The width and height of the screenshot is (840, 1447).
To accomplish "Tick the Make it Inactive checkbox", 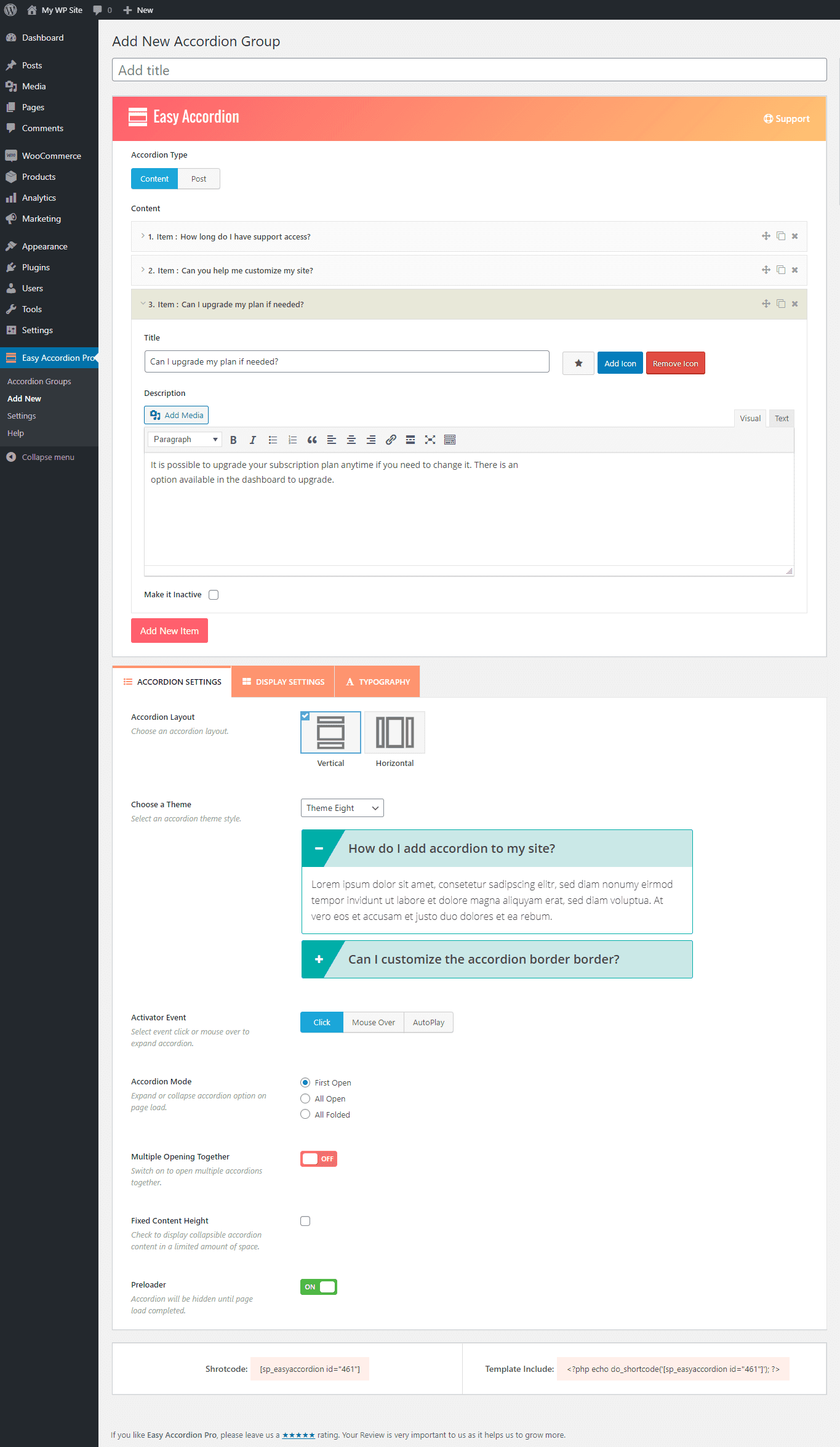I will click(214, 595).
